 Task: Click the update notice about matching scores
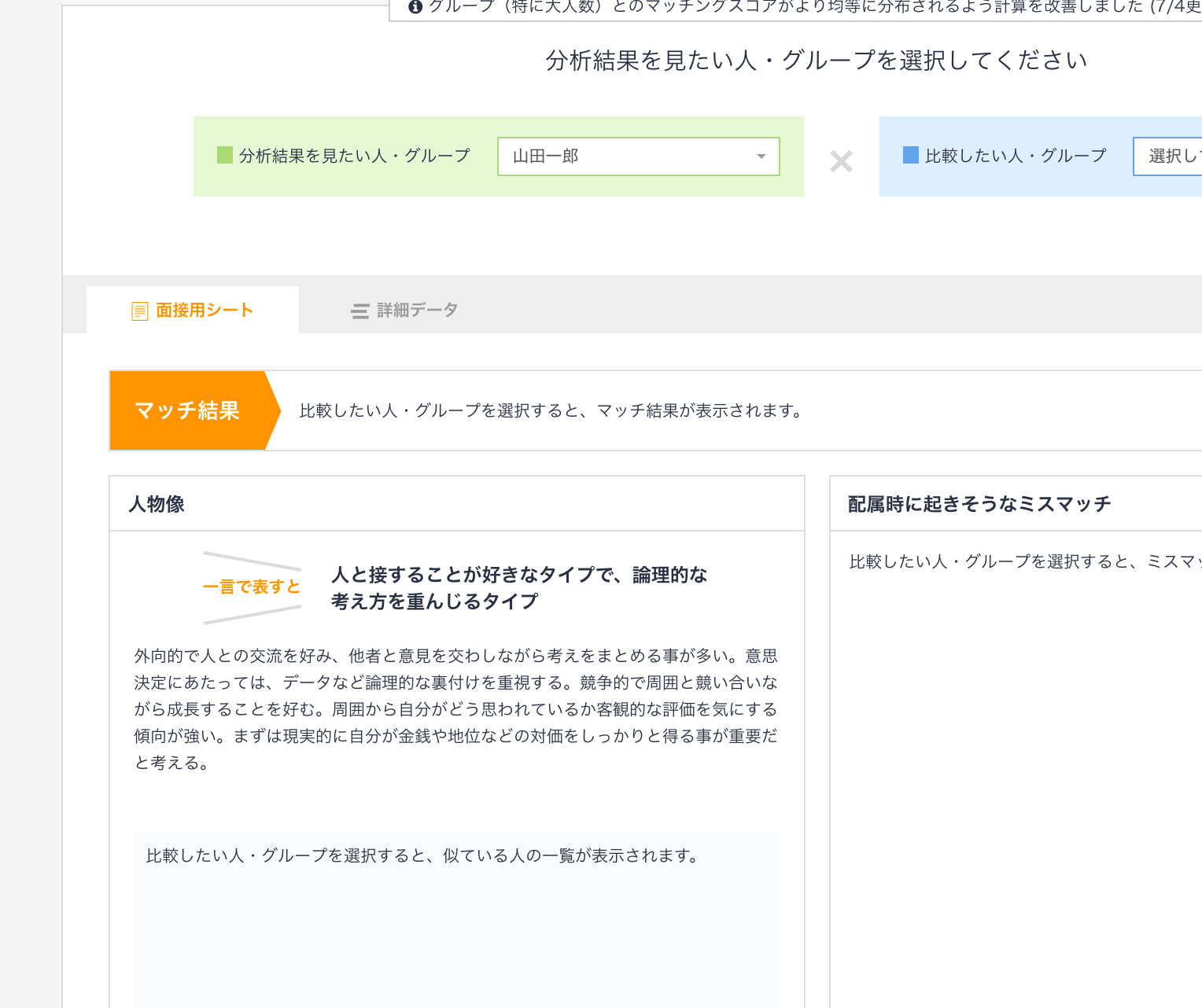[787, 6]
